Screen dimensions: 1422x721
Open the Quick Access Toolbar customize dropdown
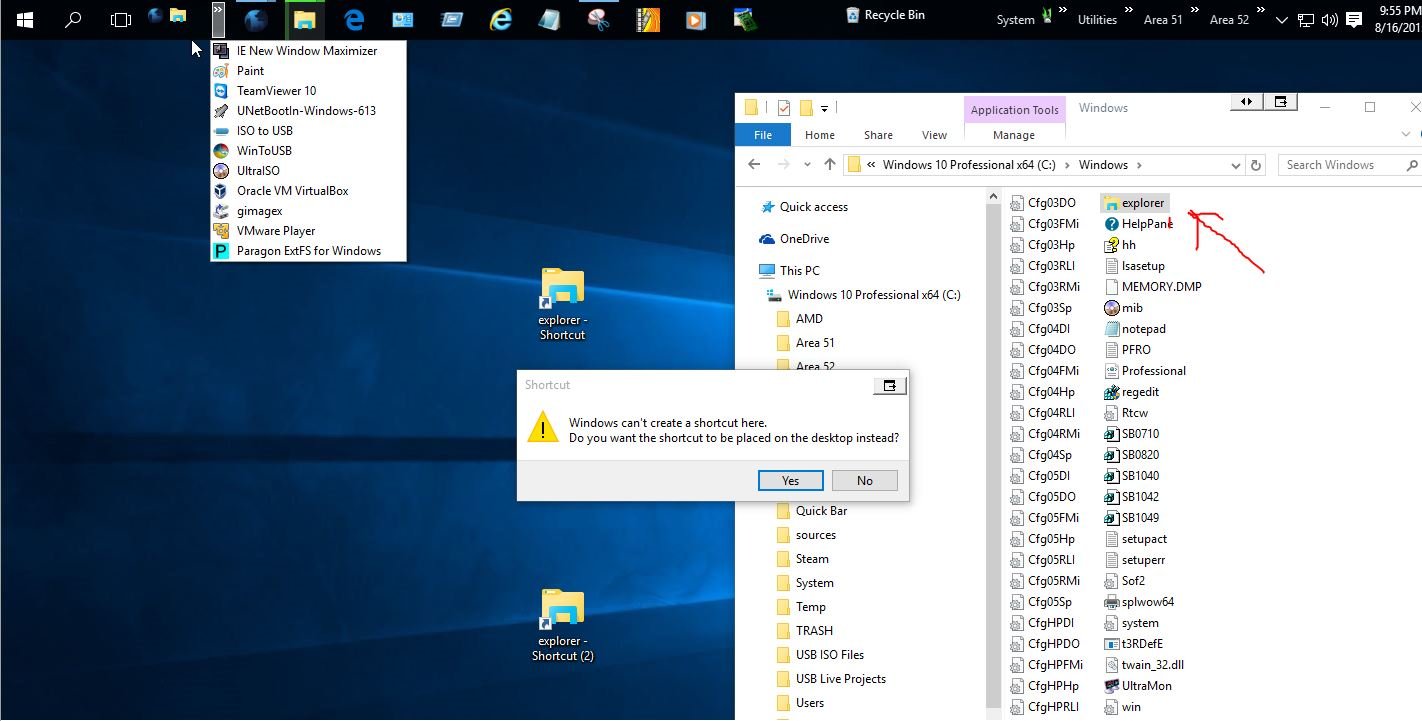[x=824, y=108]
